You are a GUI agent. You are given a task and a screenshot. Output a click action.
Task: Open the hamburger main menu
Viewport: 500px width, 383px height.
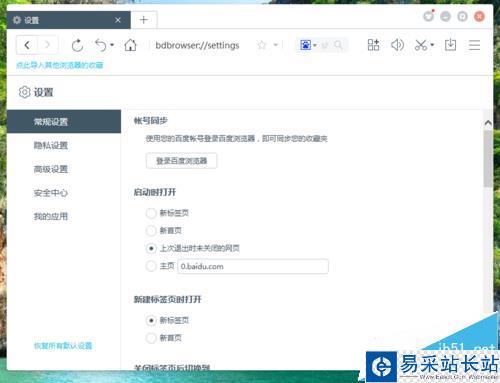tap(474, 45)
